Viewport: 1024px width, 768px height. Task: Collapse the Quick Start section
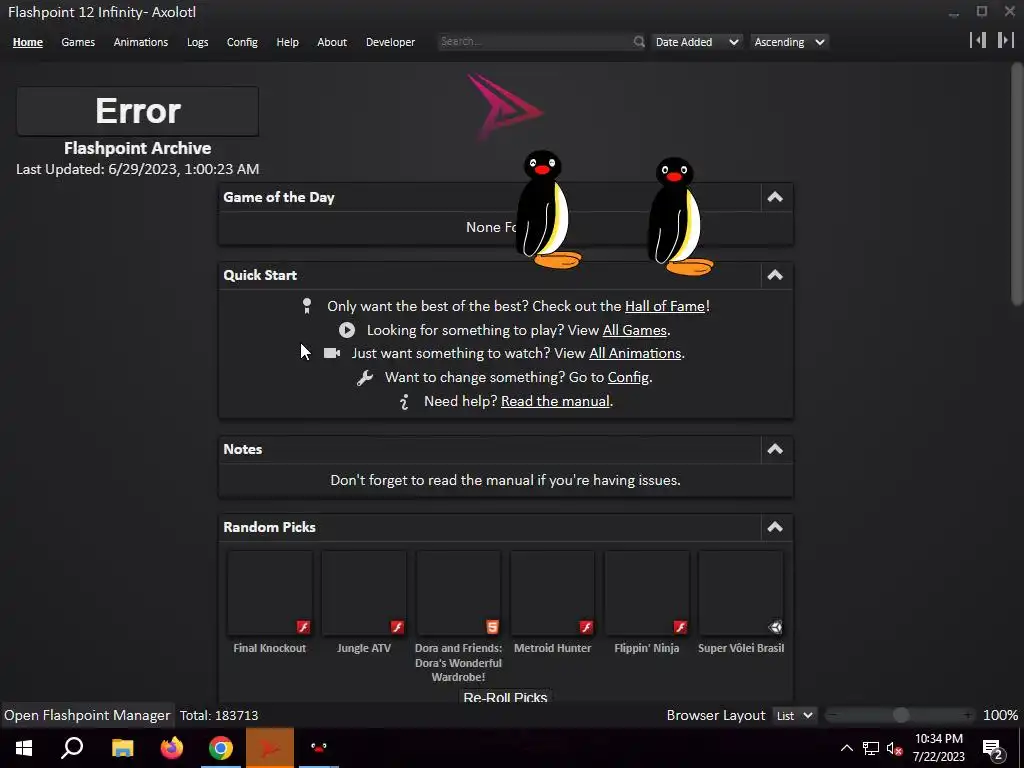[x=775, y=275]
